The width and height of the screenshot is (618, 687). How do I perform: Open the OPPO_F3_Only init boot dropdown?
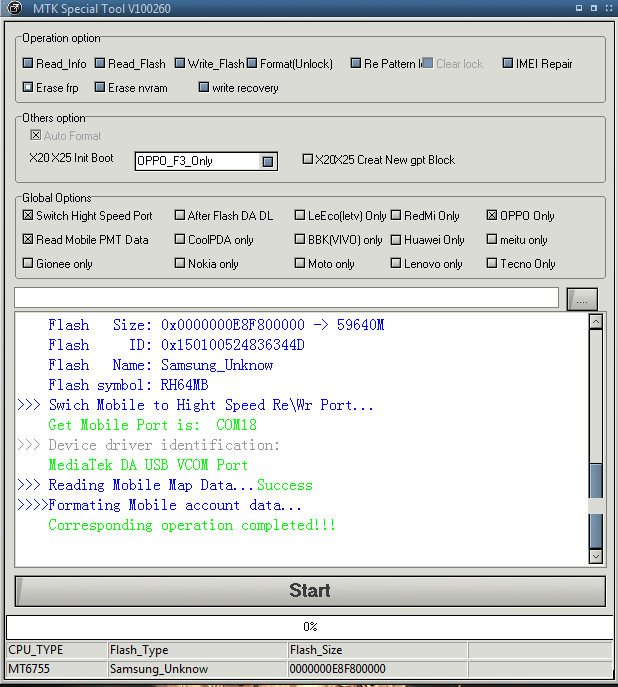[x=268, y=162]
